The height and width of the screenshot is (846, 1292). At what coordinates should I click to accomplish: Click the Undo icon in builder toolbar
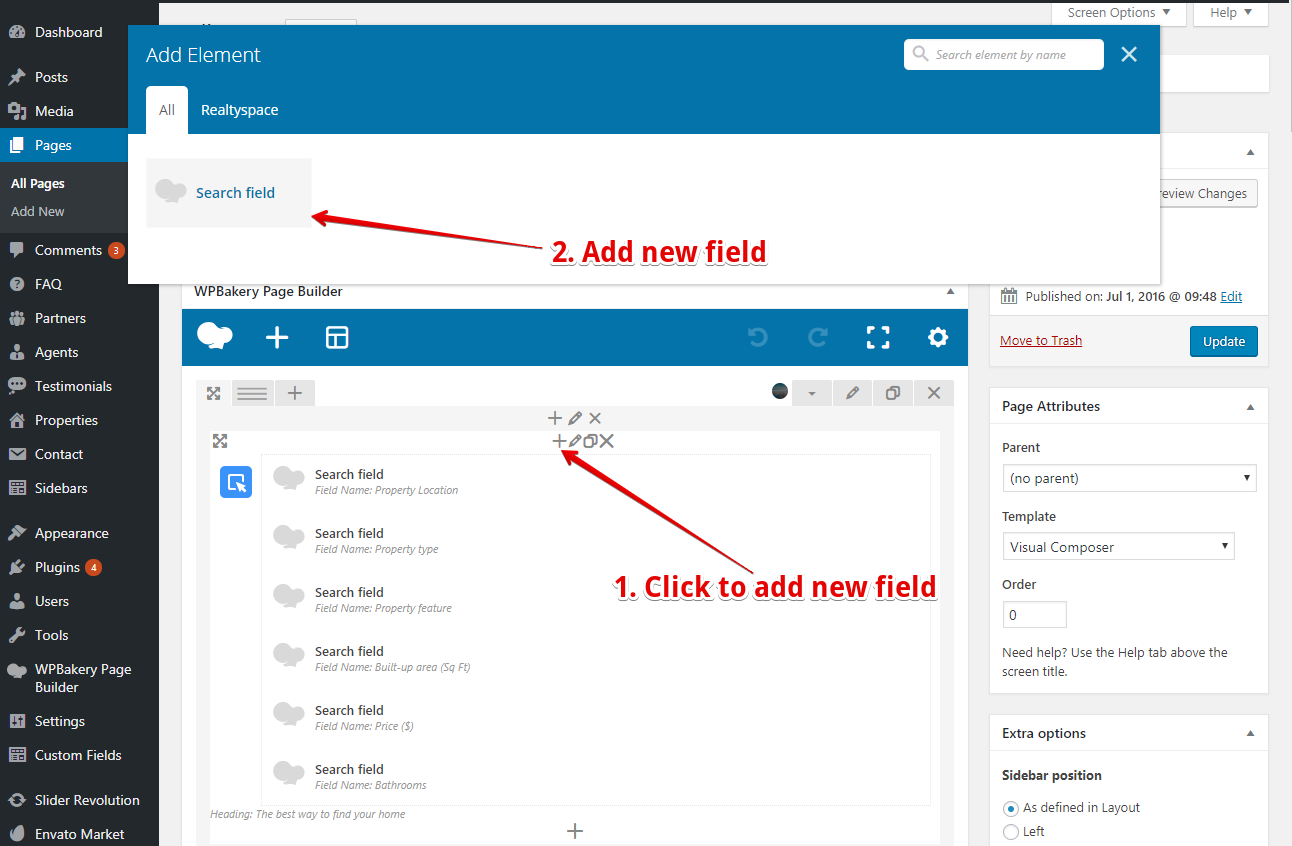(x=758, y=338)
